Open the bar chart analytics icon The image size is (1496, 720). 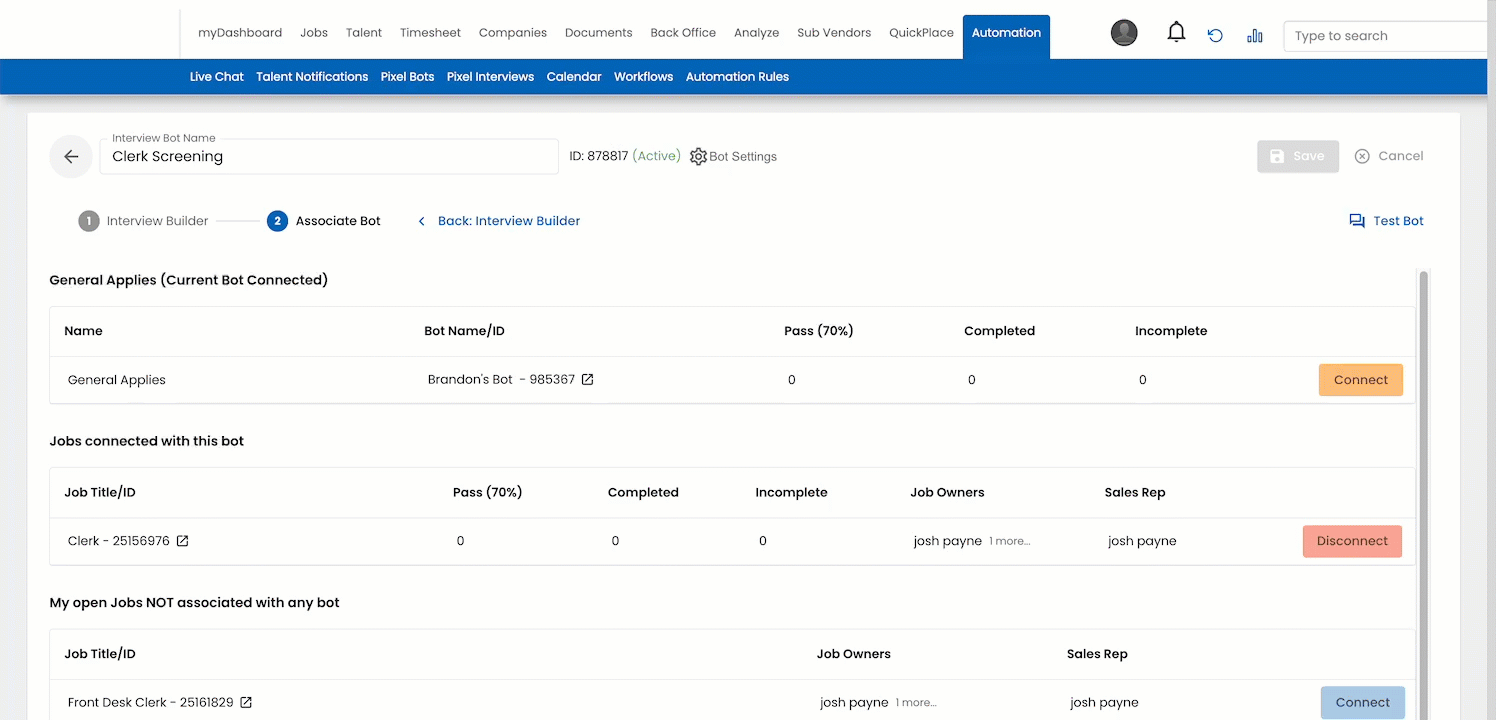tap(1254, 35)
